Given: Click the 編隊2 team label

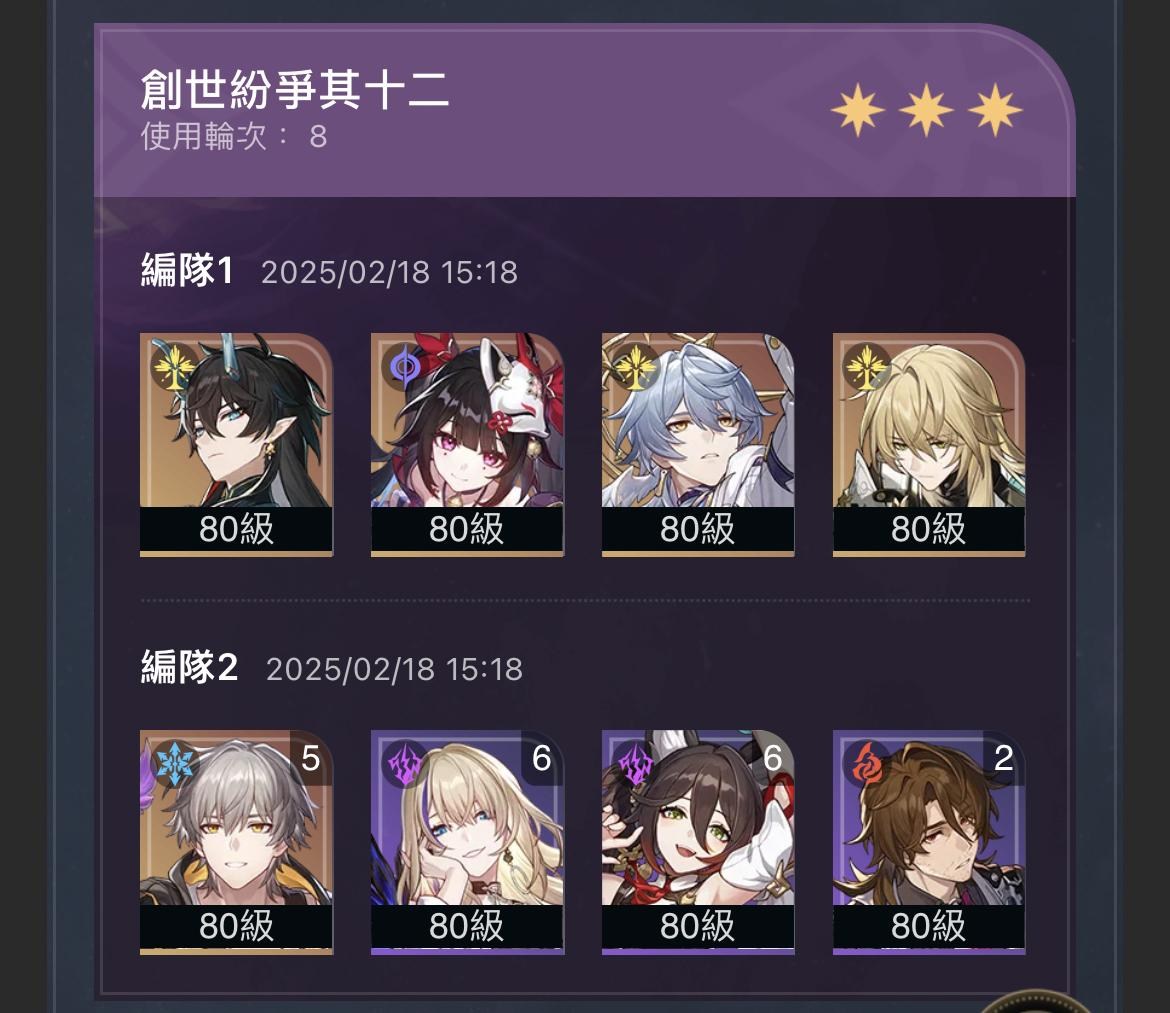Looking at the screenshot, I should [190, 667].
